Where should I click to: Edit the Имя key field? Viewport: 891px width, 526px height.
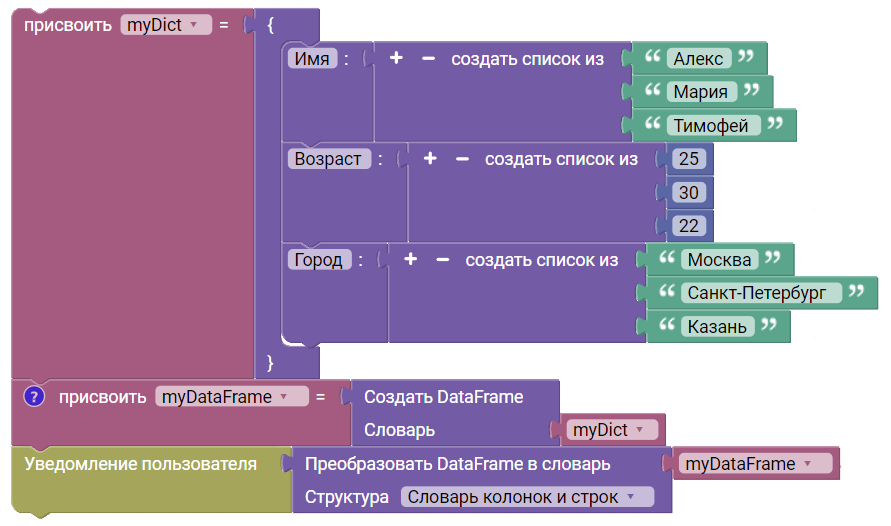312,59
